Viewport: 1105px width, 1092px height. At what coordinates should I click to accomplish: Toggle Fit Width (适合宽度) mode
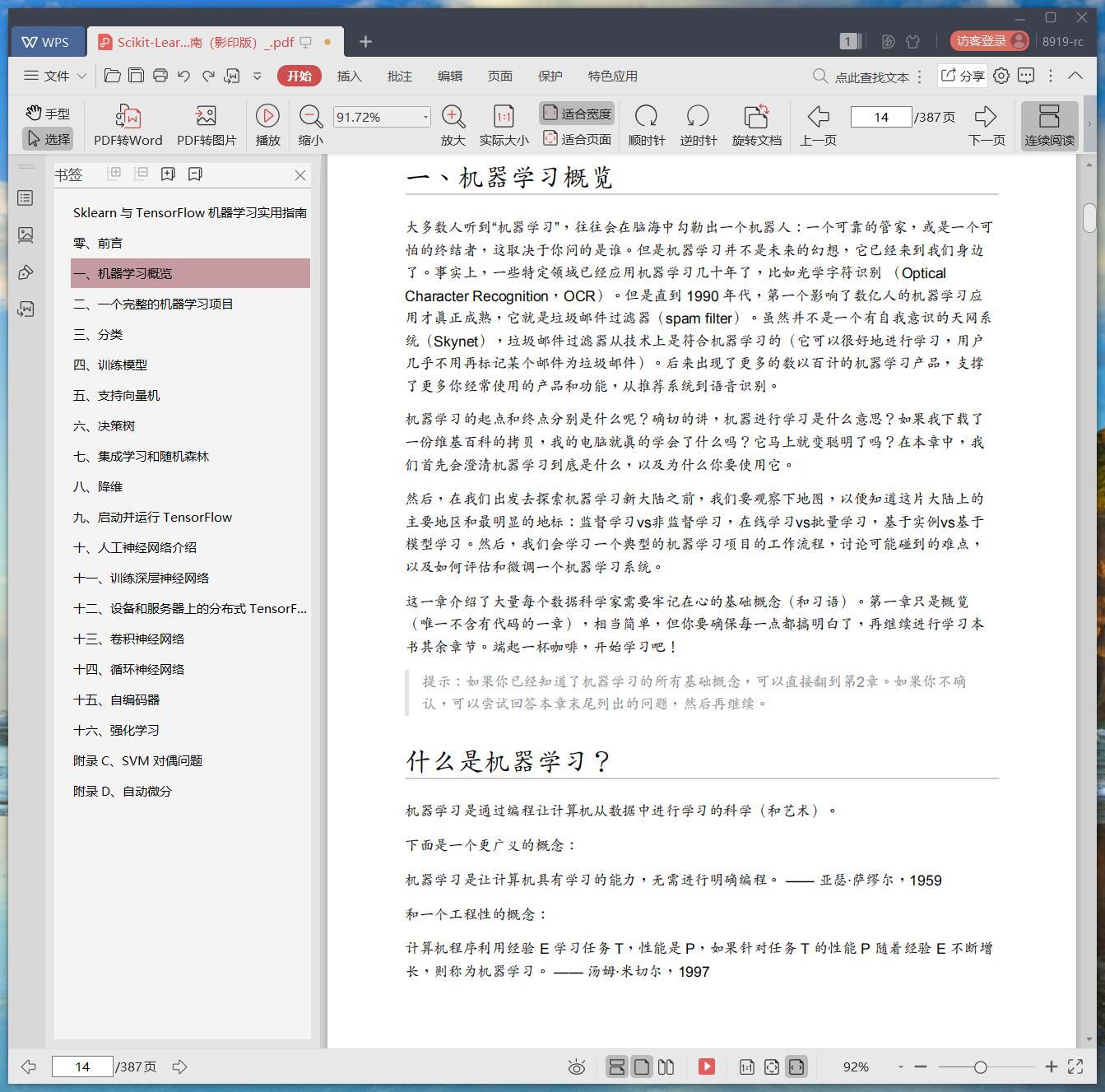[x=578, y=114]
